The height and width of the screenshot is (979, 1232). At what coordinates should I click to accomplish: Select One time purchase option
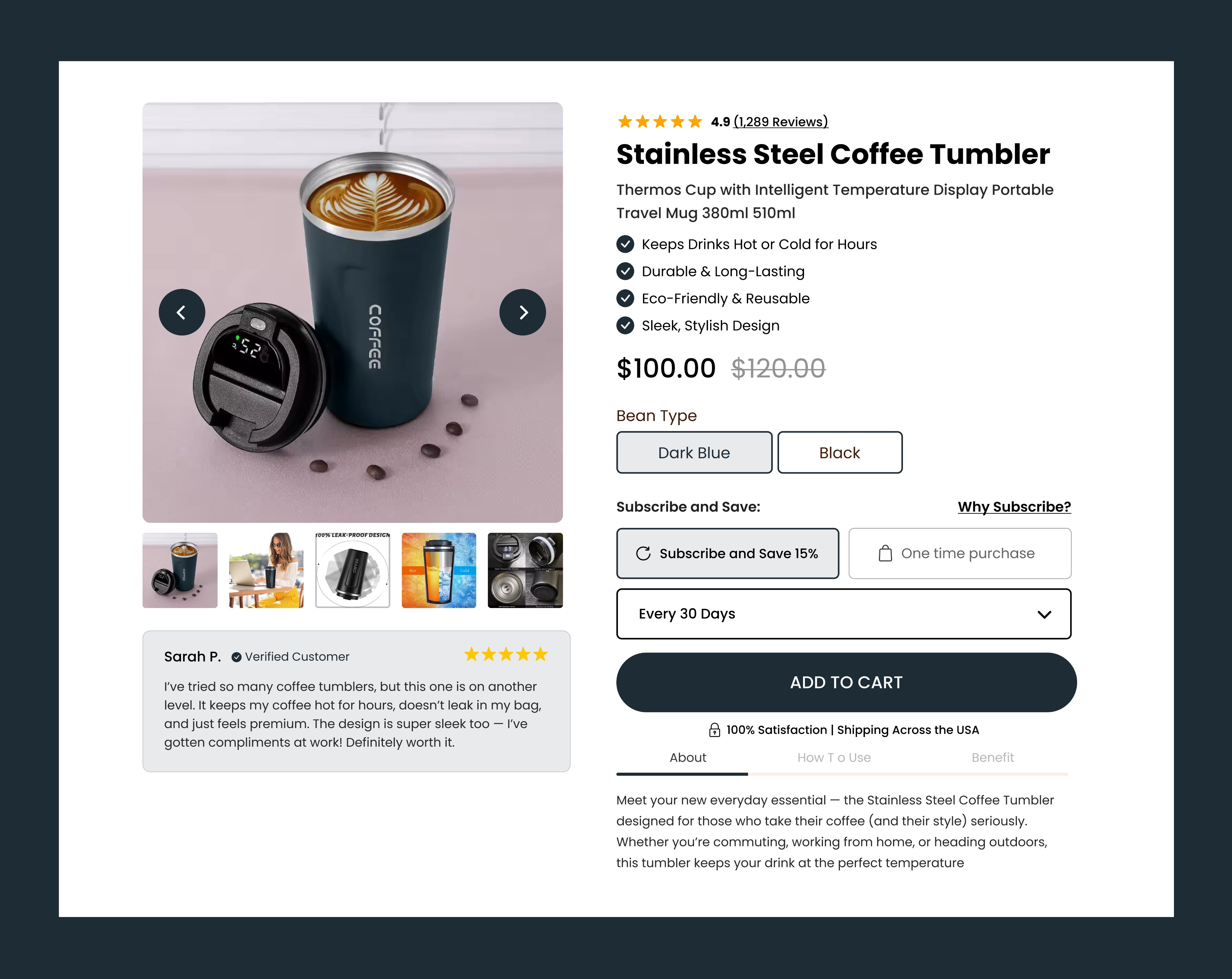click(x=959, y=553)
